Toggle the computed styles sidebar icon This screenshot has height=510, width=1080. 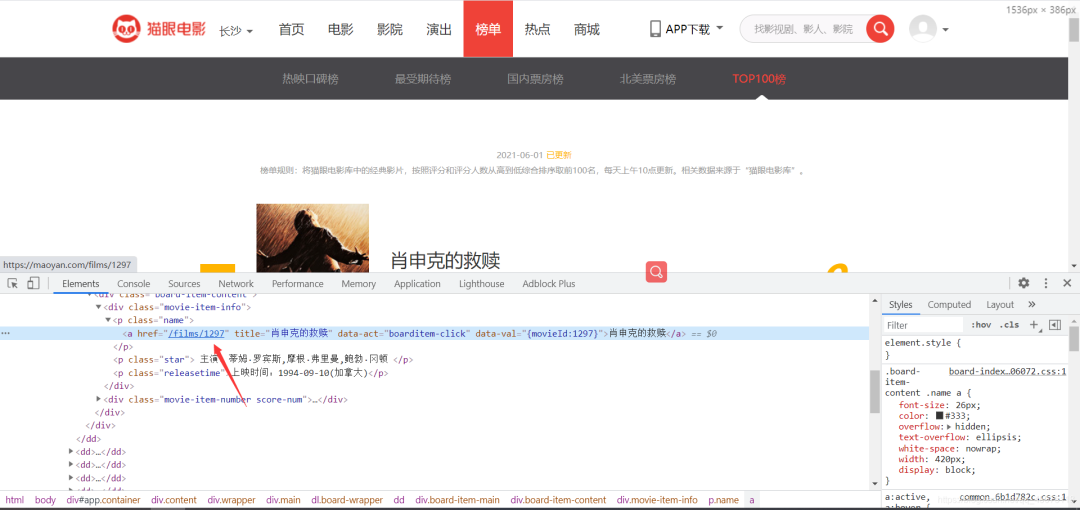tap(1055, 325)
